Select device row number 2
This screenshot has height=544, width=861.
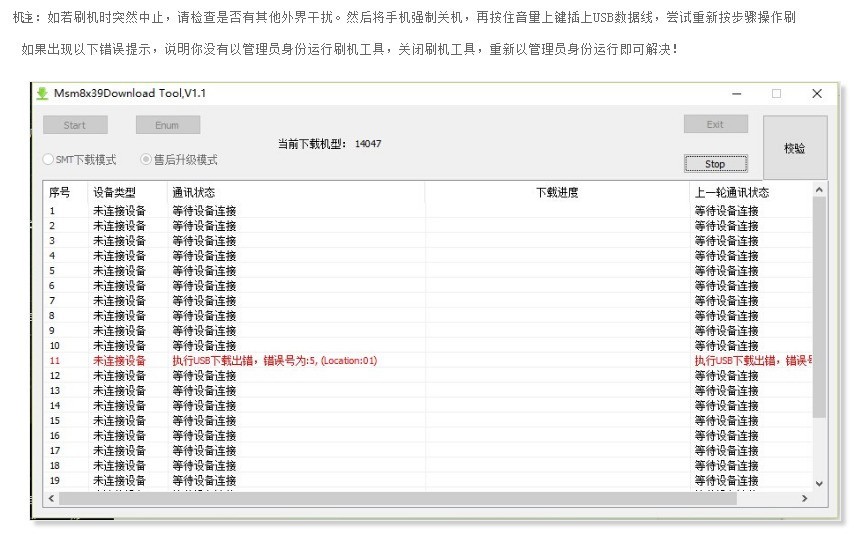click(428, 226)
